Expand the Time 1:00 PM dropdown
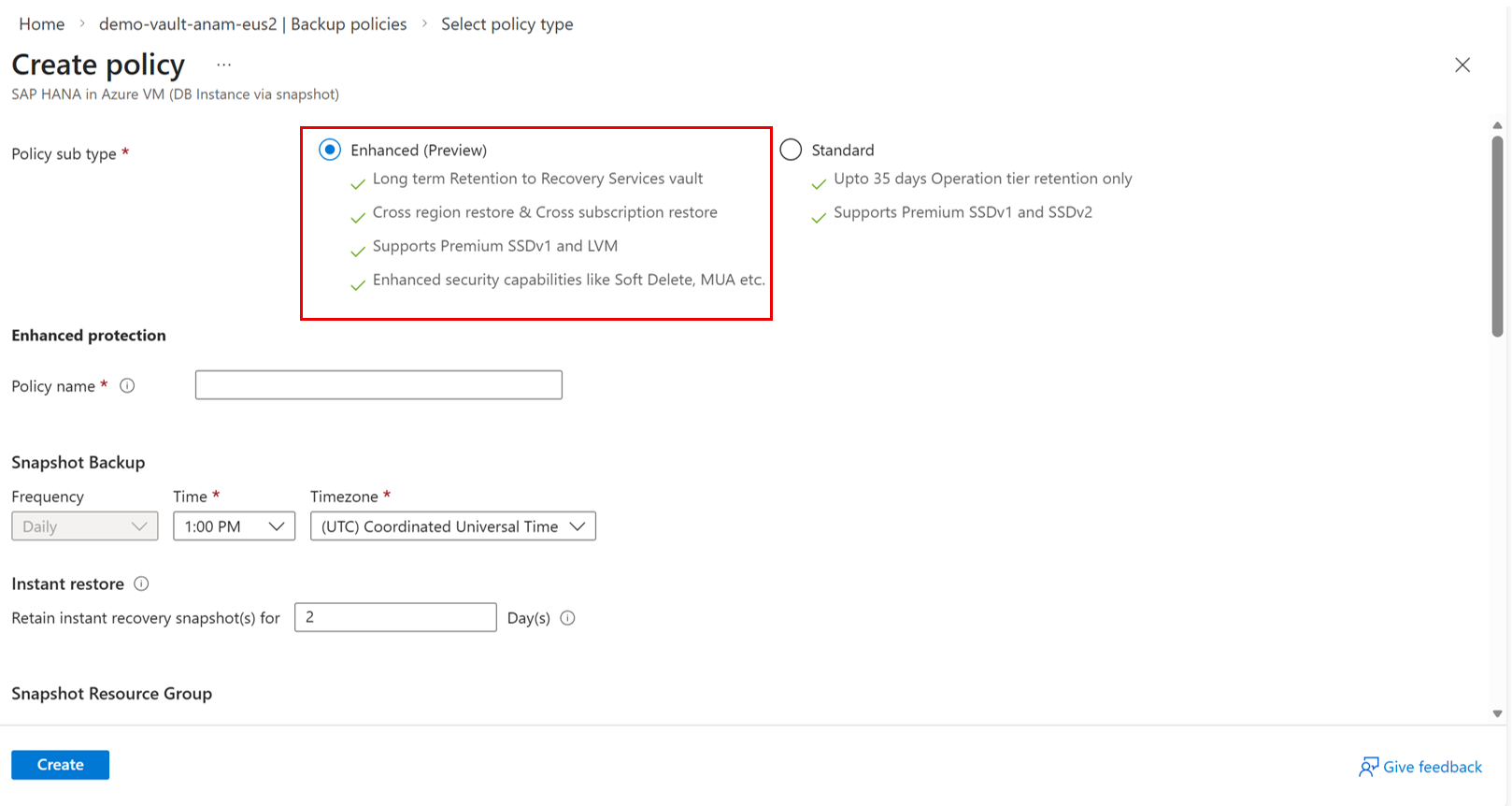Screen dimensions: 1512x806 234,526
